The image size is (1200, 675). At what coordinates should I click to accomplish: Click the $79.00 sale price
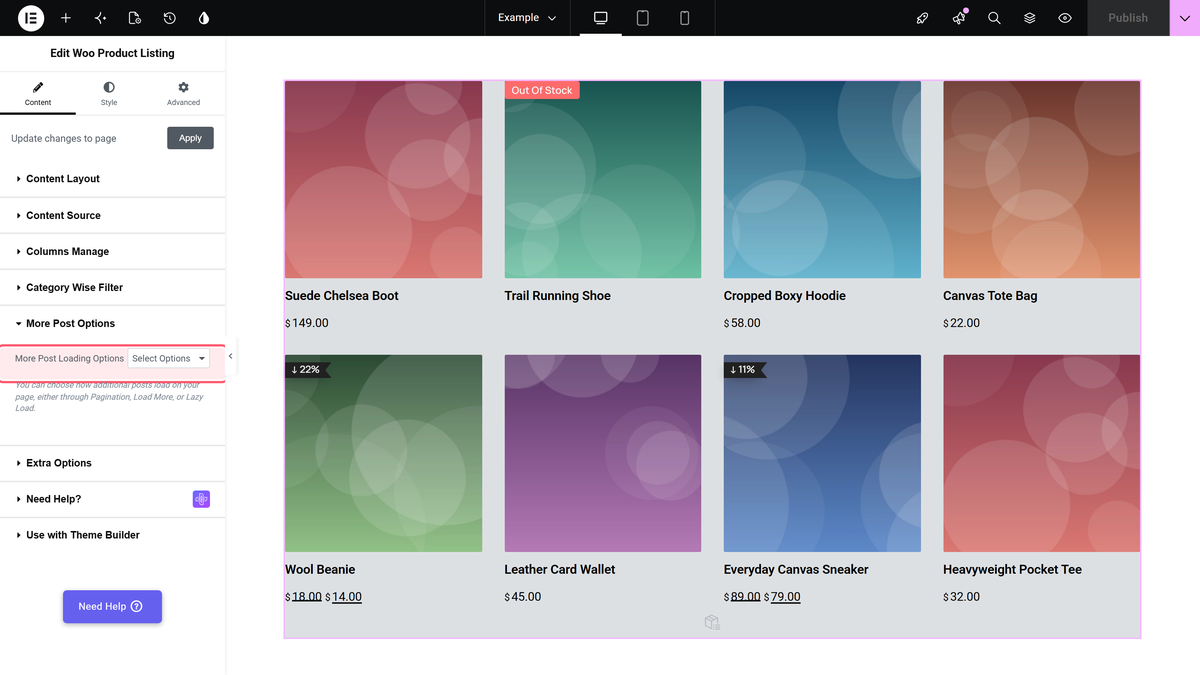coord(782,597)
